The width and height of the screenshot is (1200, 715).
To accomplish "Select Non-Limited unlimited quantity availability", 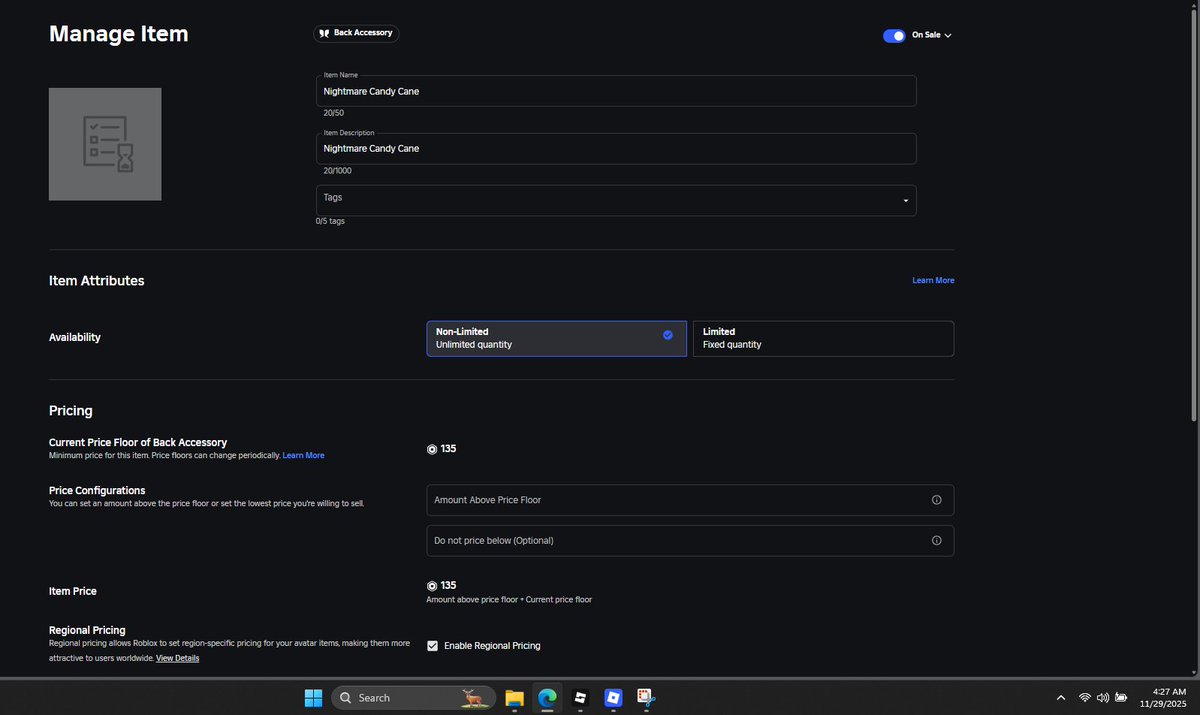I will click(556, 338).
